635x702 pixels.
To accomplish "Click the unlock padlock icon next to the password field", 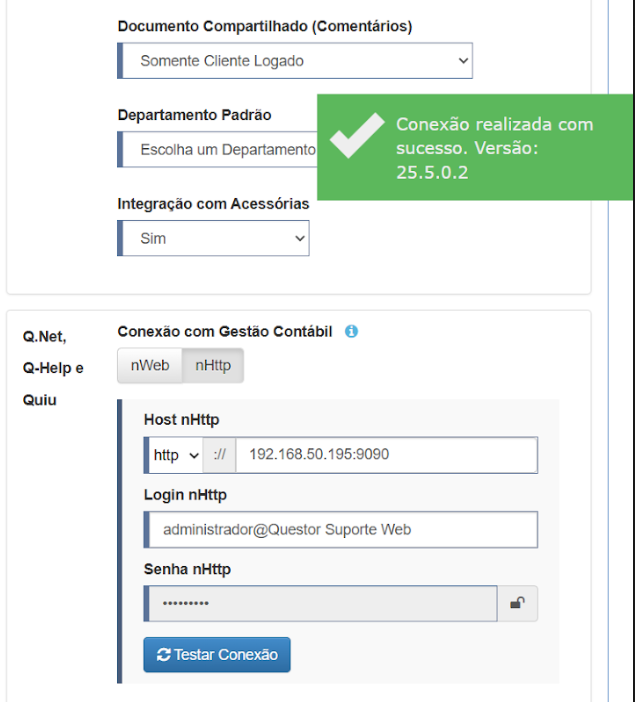I will coord(517,603).
